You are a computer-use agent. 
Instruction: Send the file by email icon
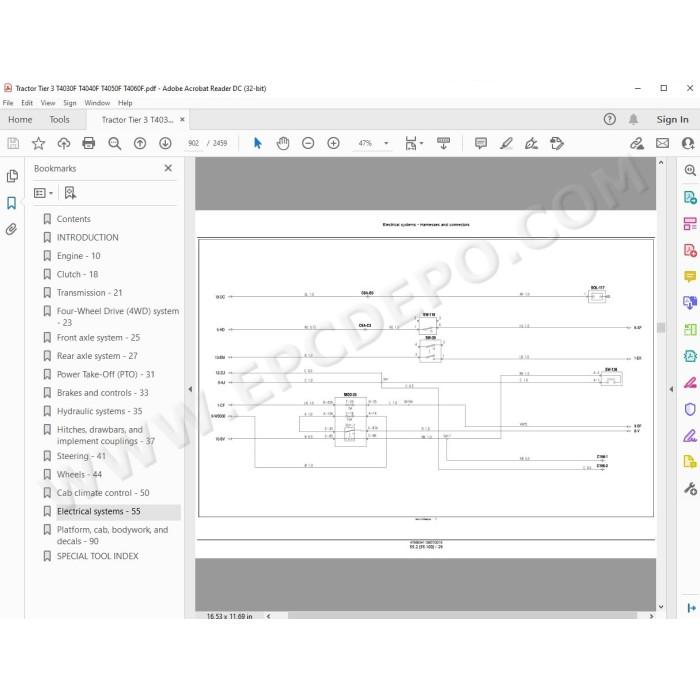pyautogui.click(x=662, y=143)
